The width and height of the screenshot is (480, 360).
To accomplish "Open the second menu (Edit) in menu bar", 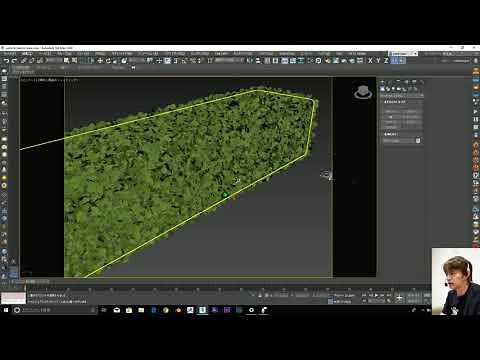I will pos(27,53).
